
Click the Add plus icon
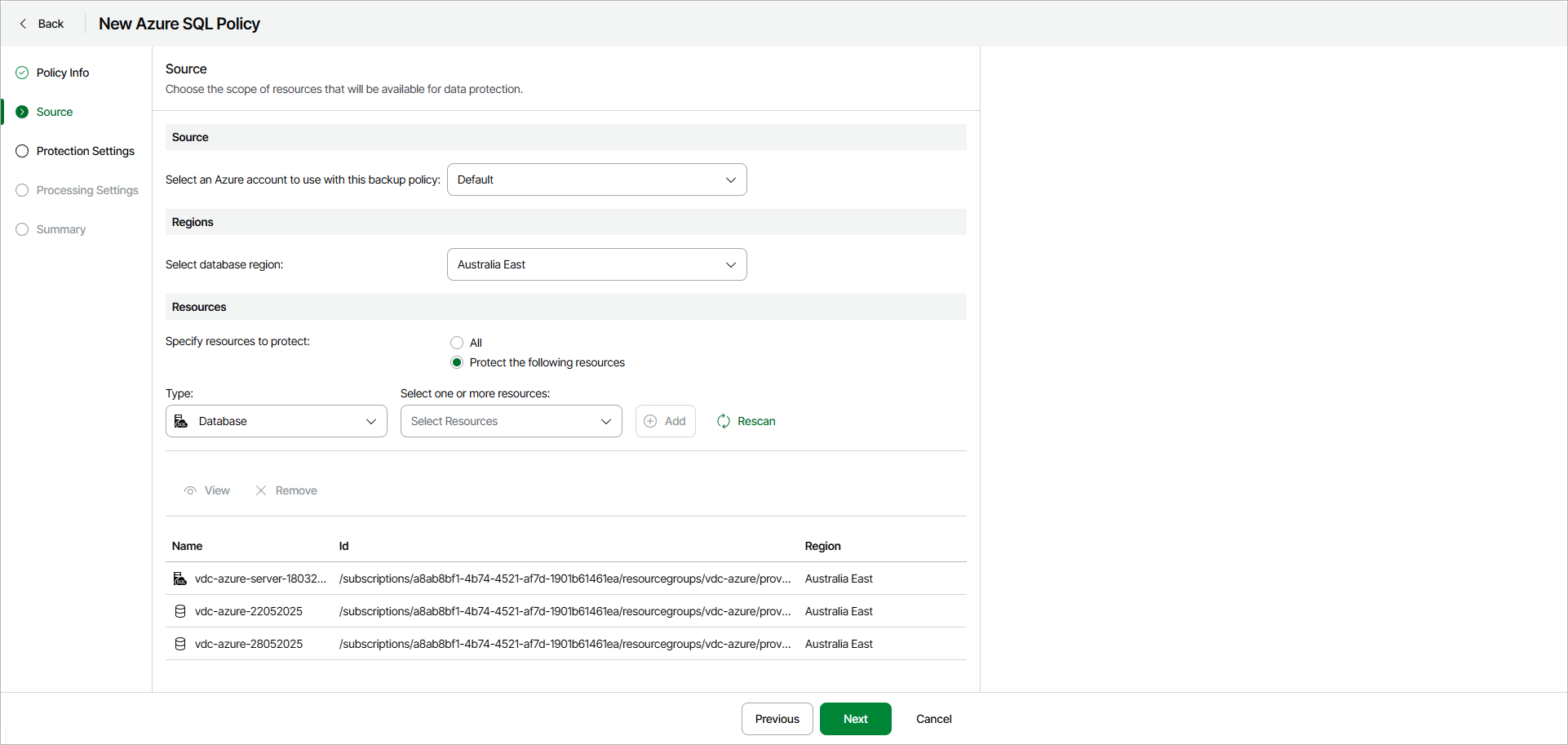650,421
